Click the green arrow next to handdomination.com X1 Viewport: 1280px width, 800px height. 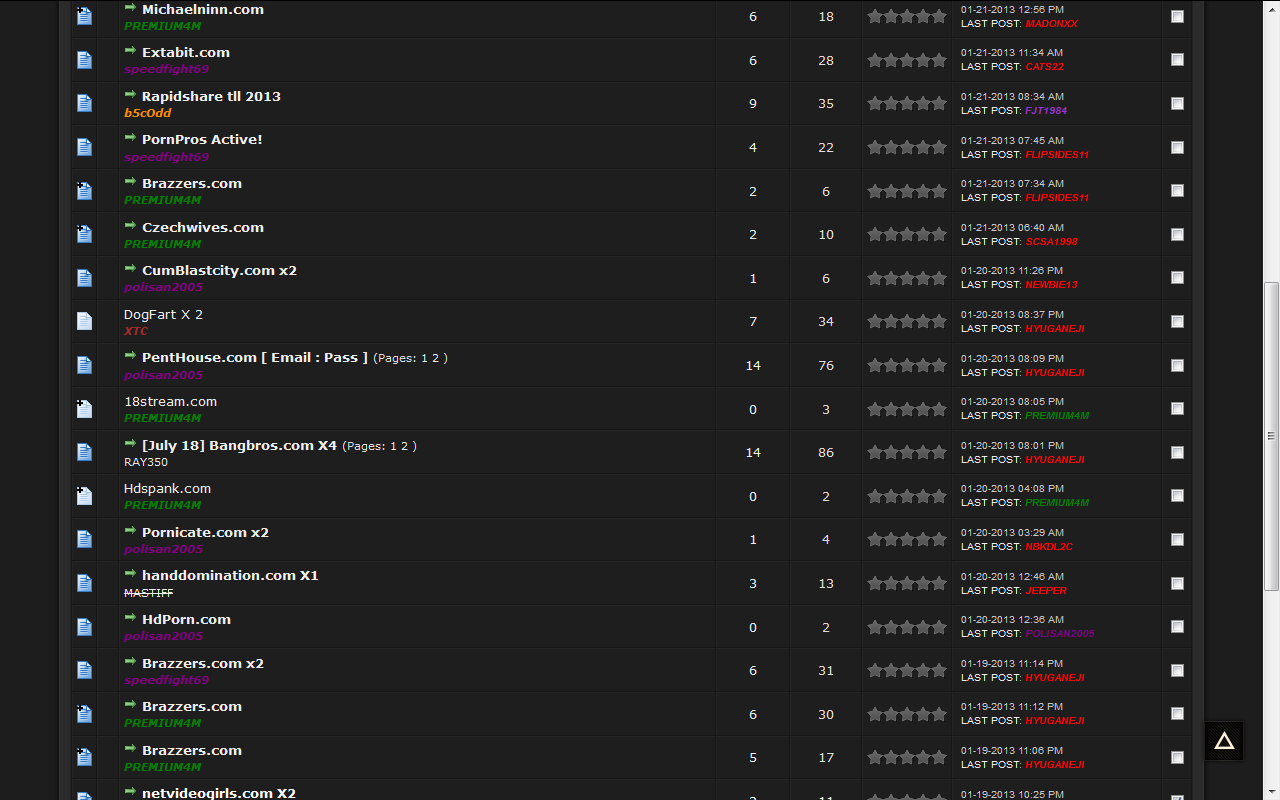[x=130, y=574]
